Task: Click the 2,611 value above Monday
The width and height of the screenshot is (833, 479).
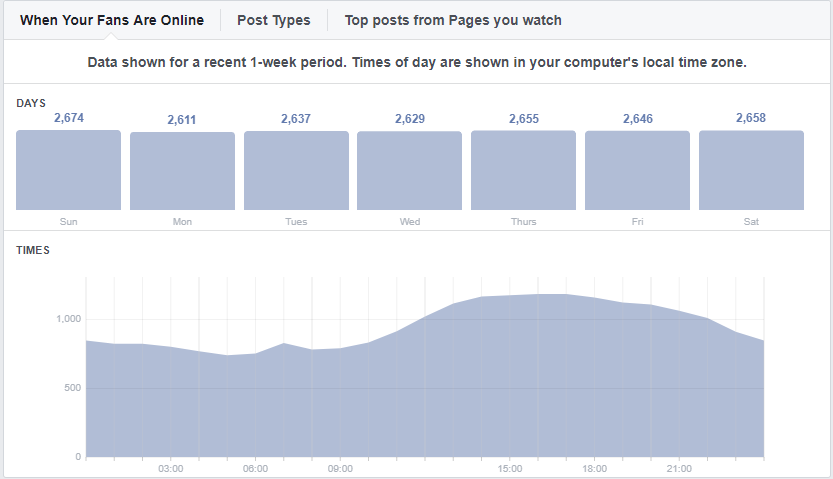Action: coord(182,120)
